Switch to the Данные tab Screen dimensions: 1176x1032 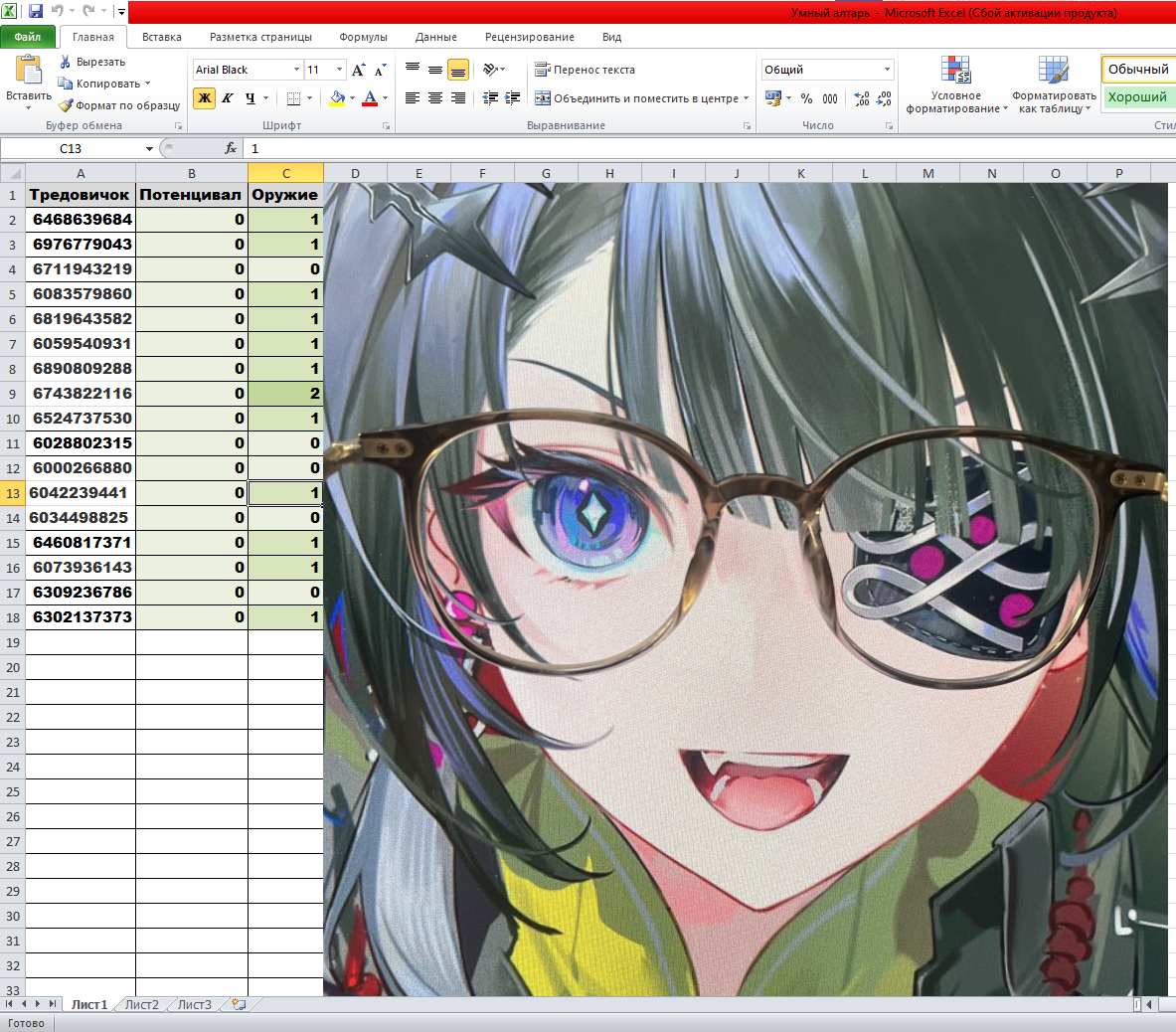coord(435,37)
